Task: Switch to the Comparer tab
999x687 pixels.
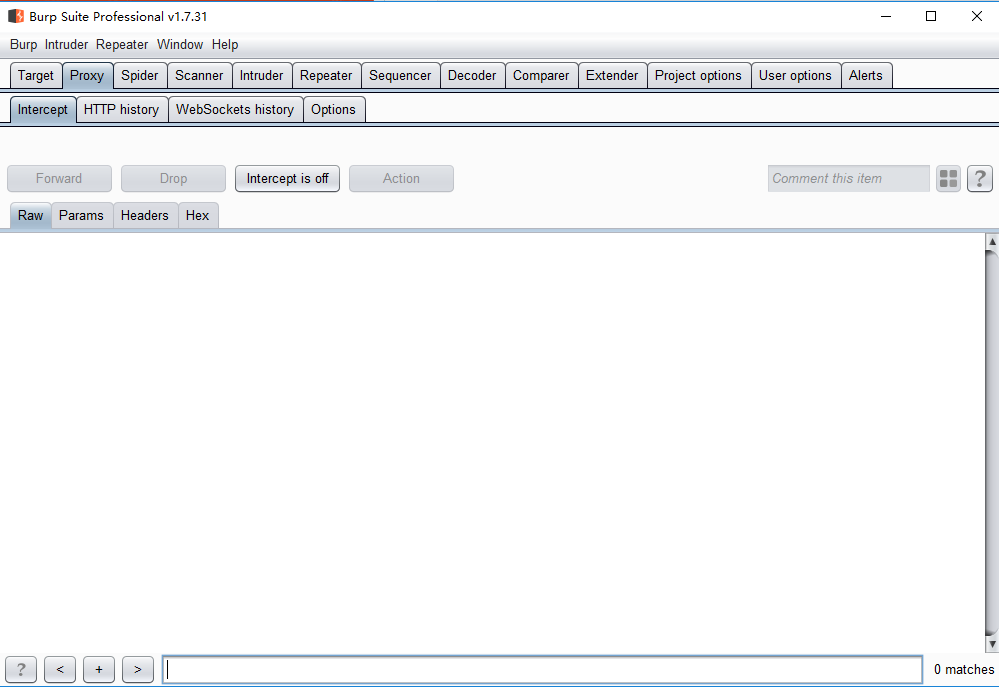Action: click(x=541, y=75)
